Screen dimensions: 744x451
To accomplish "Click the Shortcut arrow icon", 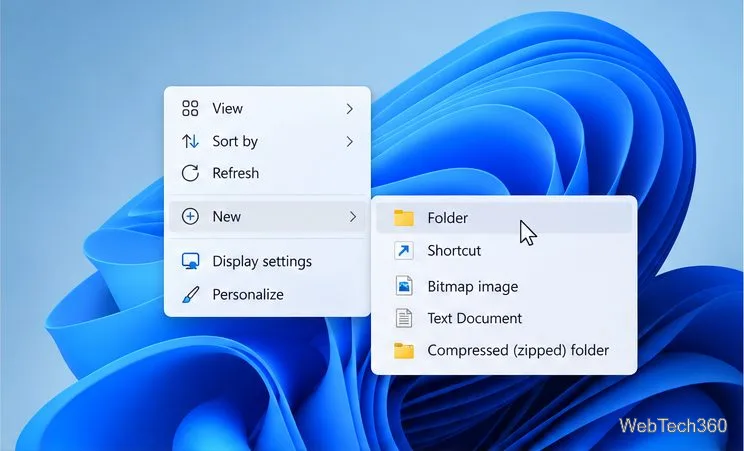I will click(404, 251).
